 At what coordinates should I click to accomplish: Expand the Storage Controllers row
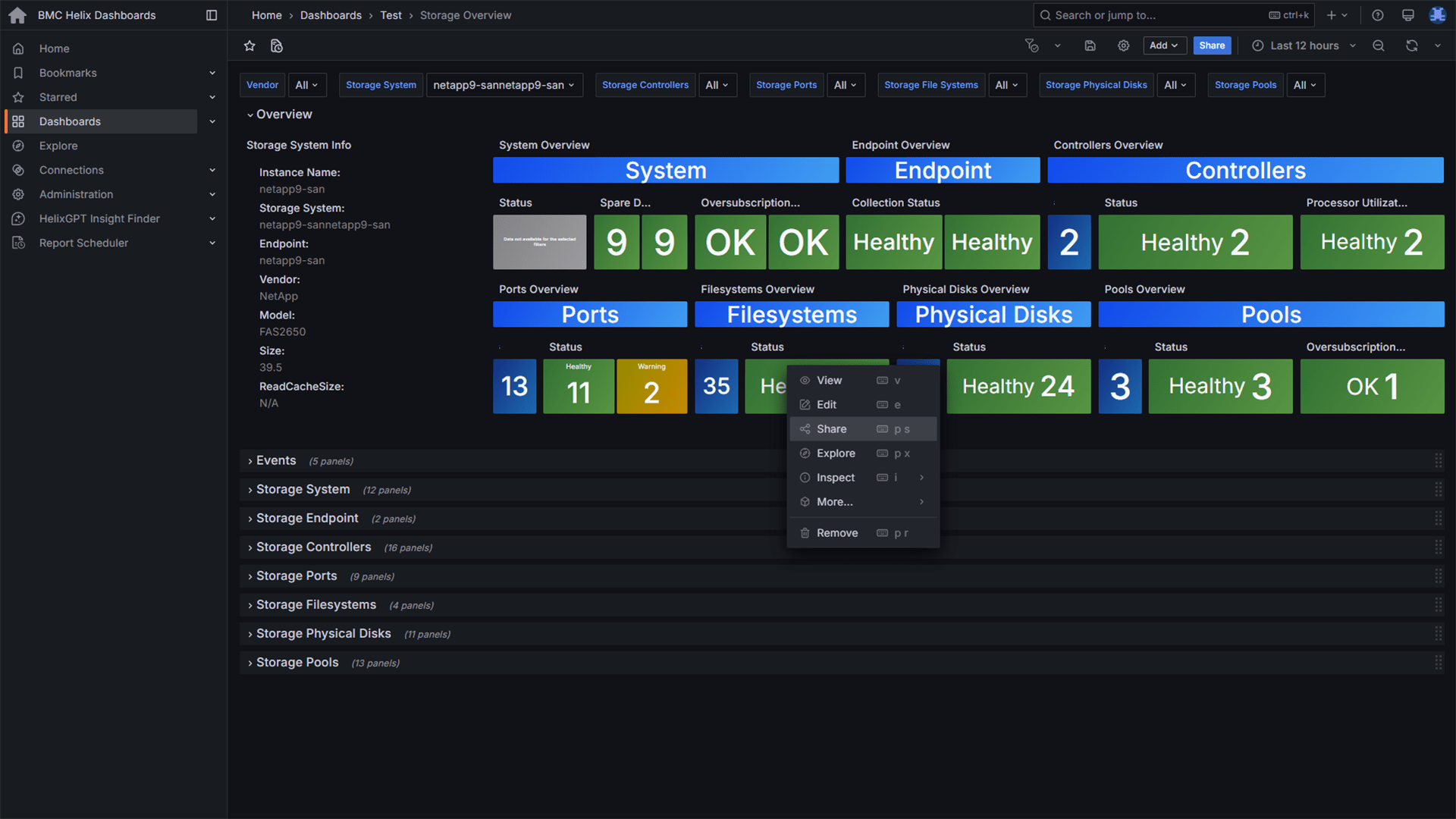coord(313,548)
